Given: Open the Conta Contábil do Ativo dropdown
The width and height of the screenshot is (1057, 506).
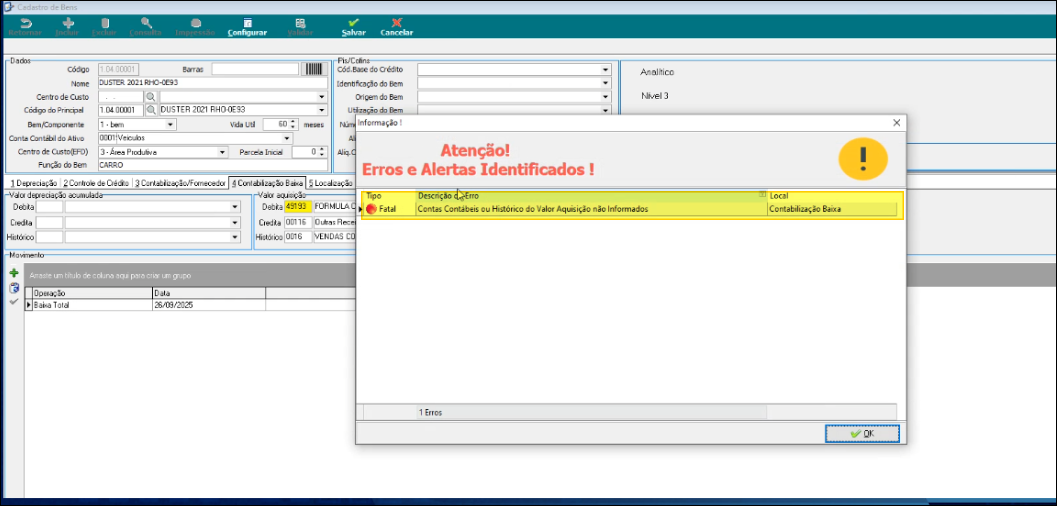Looking at the screenshot, I should [x=287, y=138].
